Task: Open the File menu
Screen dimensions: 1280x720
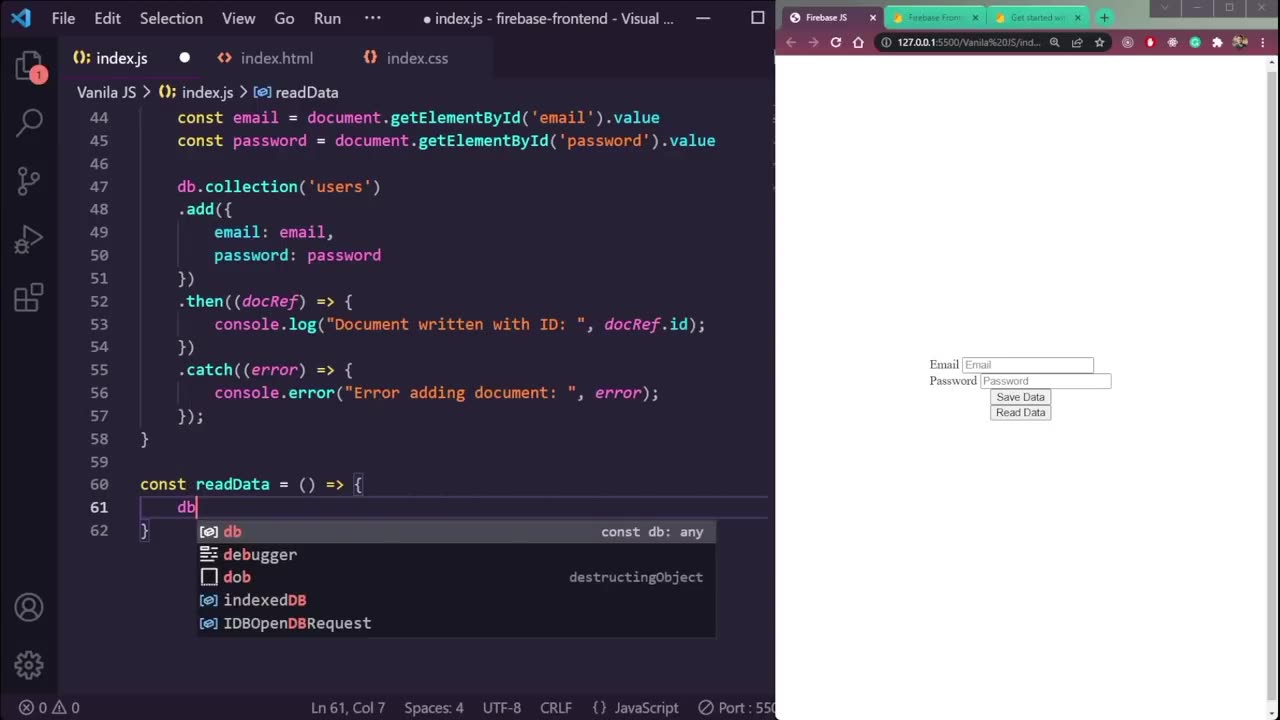Action: (x=63, y=18)
